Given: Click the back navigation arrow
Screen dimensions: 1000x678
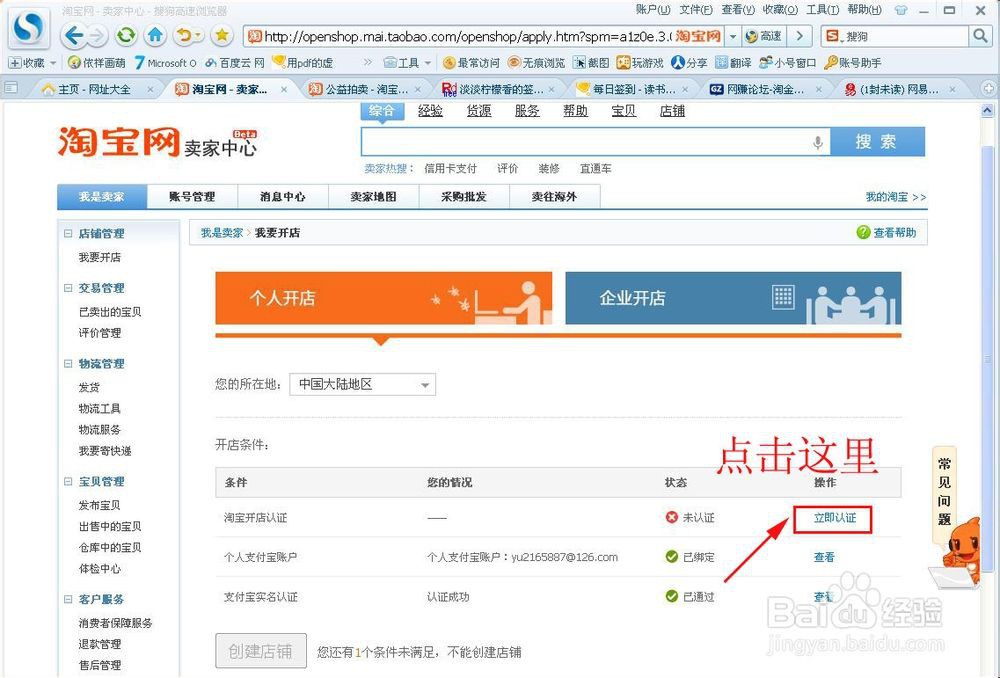Looking at the screenshot, I should tap(72, 36).
